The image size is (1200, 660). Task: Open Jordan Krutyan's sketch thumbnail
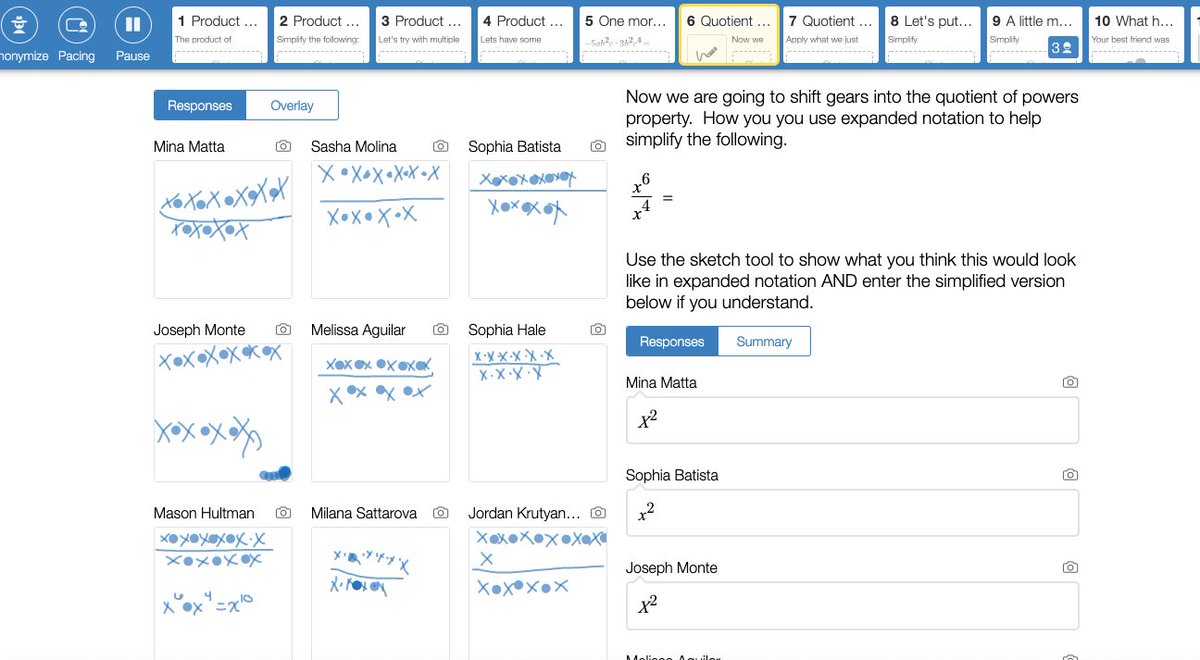538,593
